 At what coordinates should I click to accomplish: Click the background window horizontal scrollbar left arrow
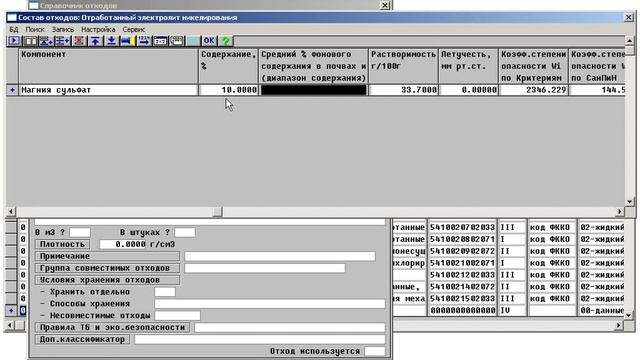pos(11,325)
